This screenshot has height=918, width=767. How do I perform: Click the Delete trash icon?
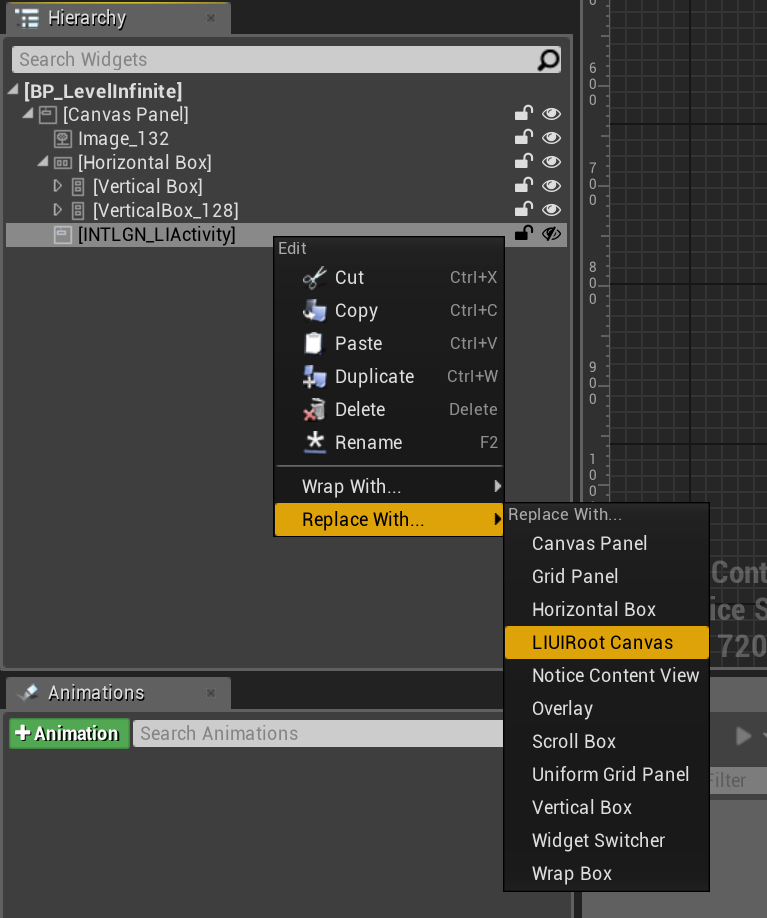pos(314,409)
